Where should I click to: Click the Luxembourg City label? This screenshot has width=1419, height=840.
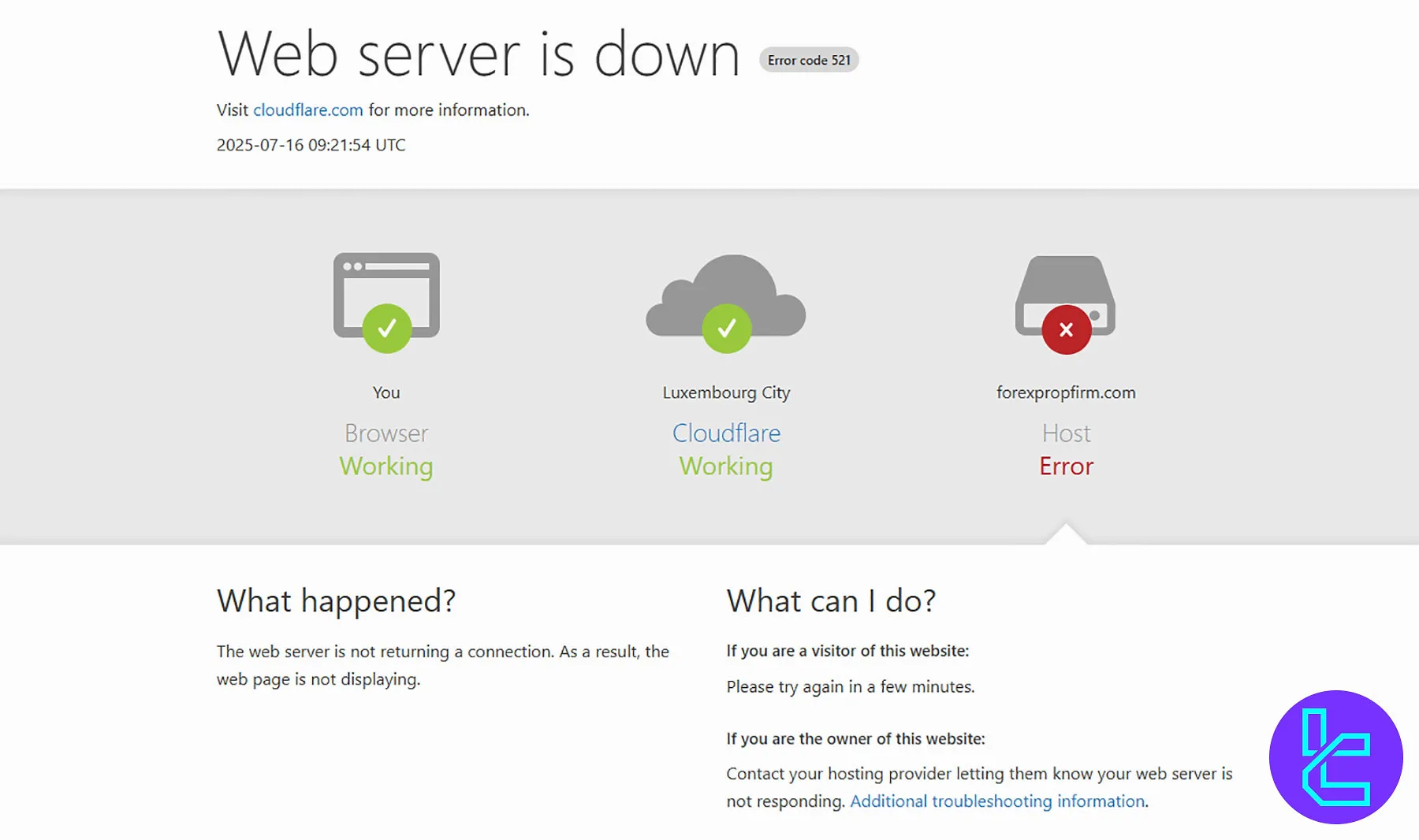click(x=726, y=392)
